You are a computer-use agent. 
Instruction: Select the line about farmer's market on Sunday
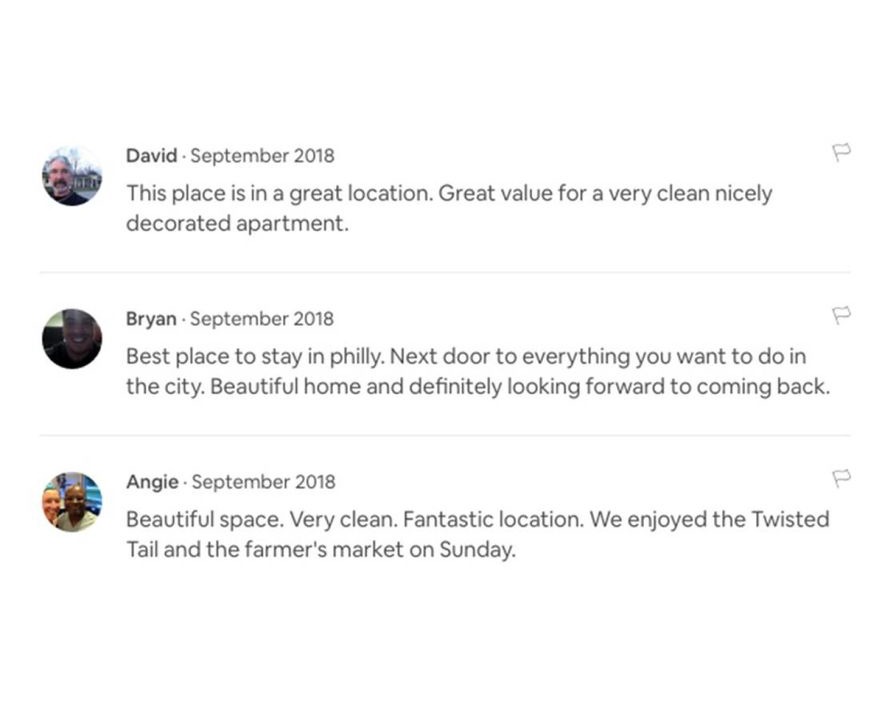[x=320, y=550]
